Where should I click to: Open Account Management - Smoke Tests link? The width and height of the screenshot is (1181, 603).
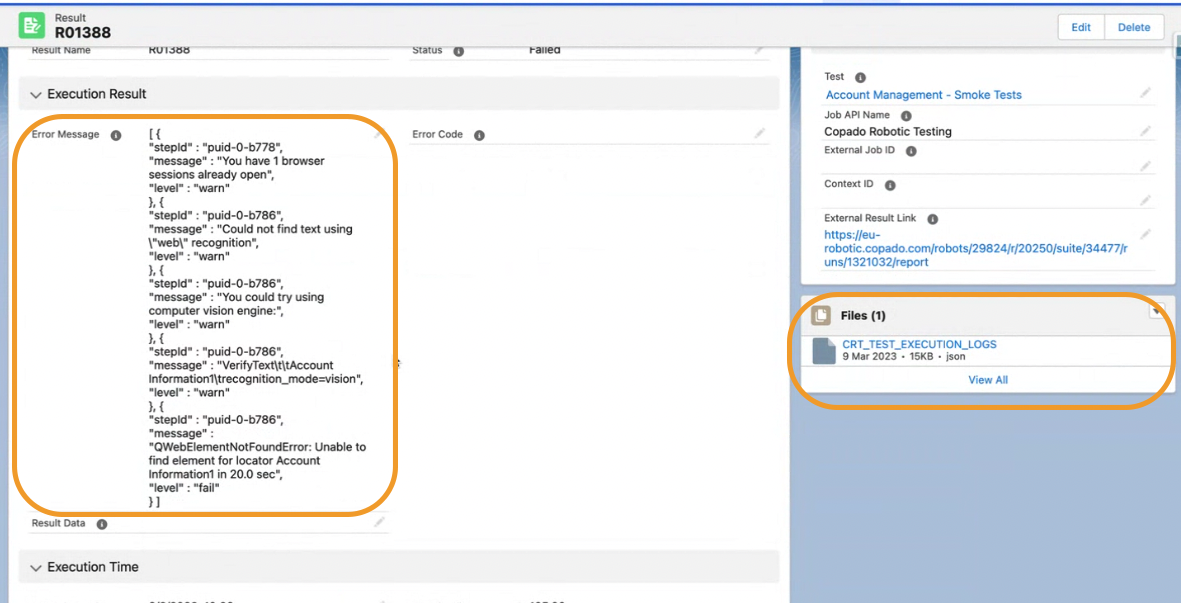(x=923, y=95)
